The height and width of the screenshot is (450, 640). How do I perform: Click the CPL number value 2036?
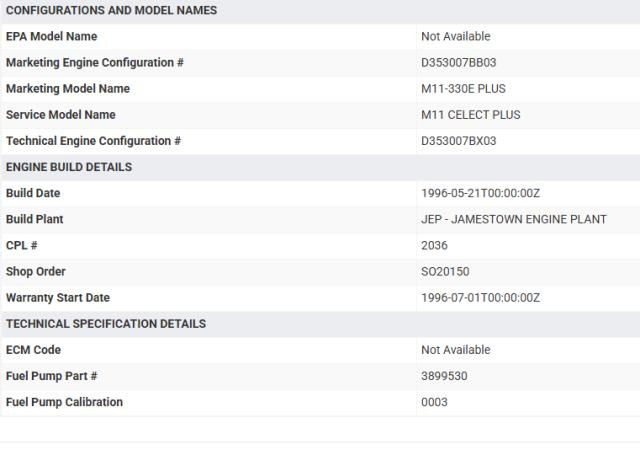coord(435,245)
